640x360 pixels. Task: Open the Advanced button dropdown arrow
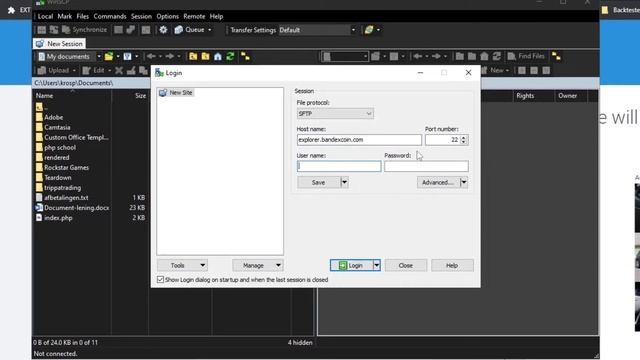464,182
